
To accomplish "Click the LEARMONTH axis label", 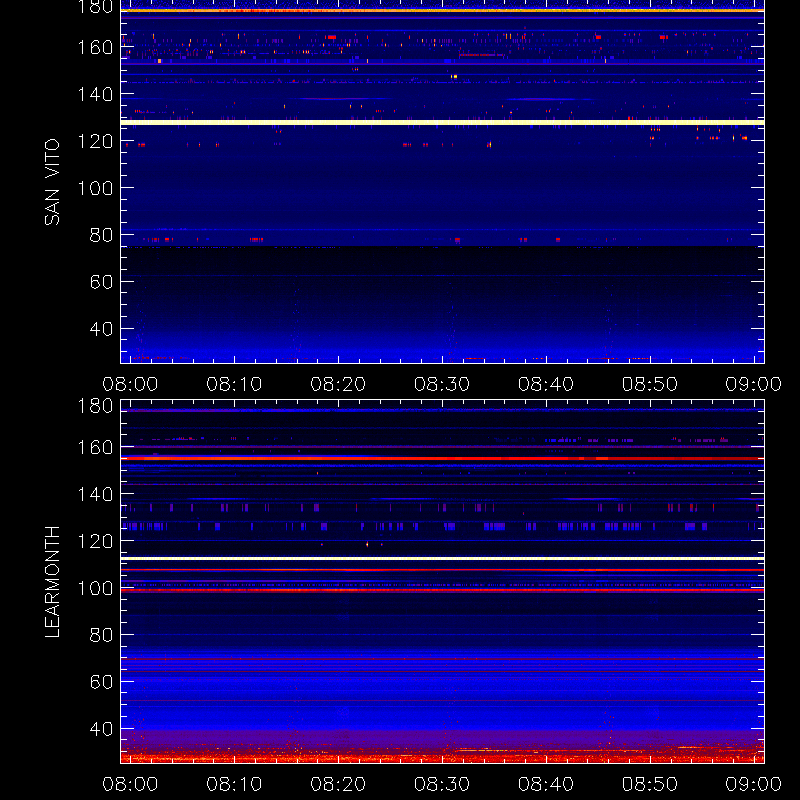I will click(x=52, y=582).
